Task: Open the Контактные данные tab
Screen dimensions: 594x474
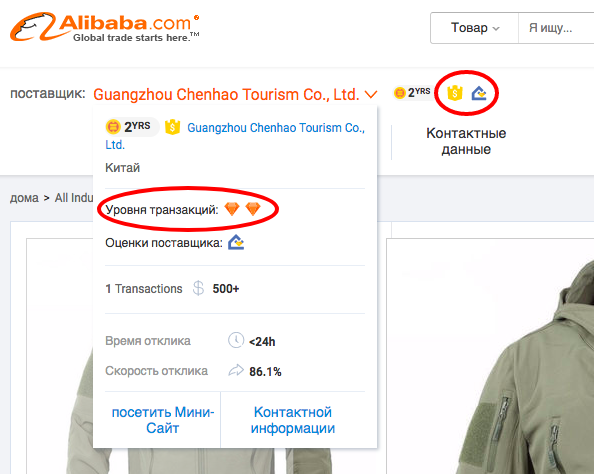Action: 466,141
